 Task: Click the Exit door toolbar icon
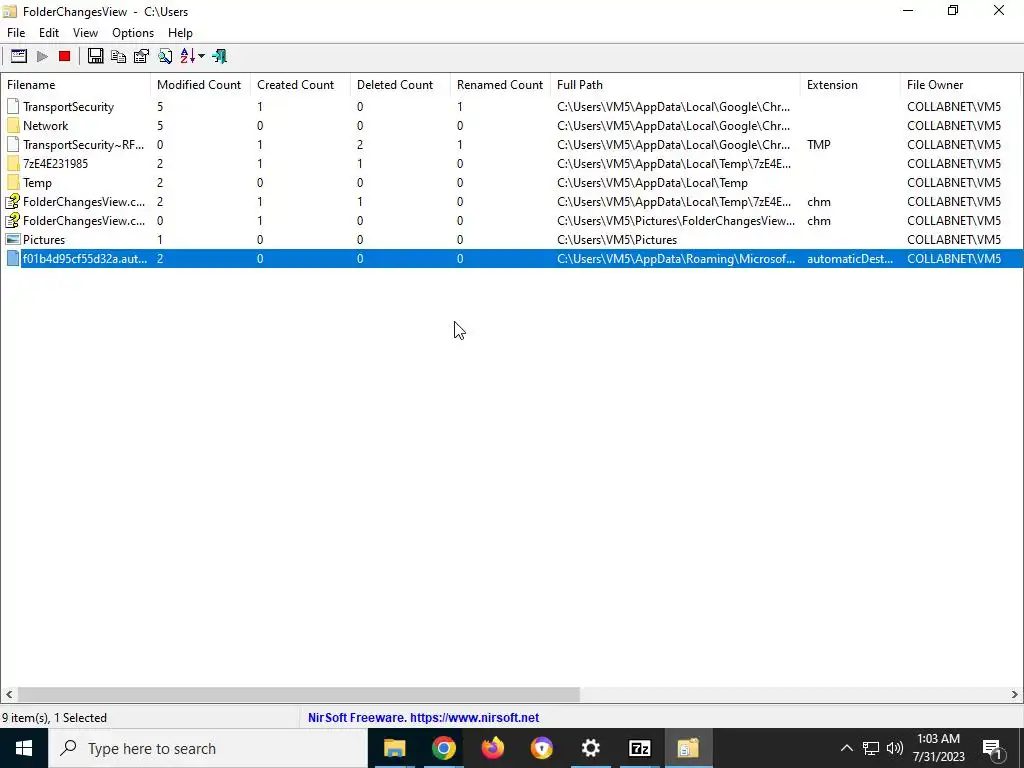pyautogui.click(x=219, y=56)
